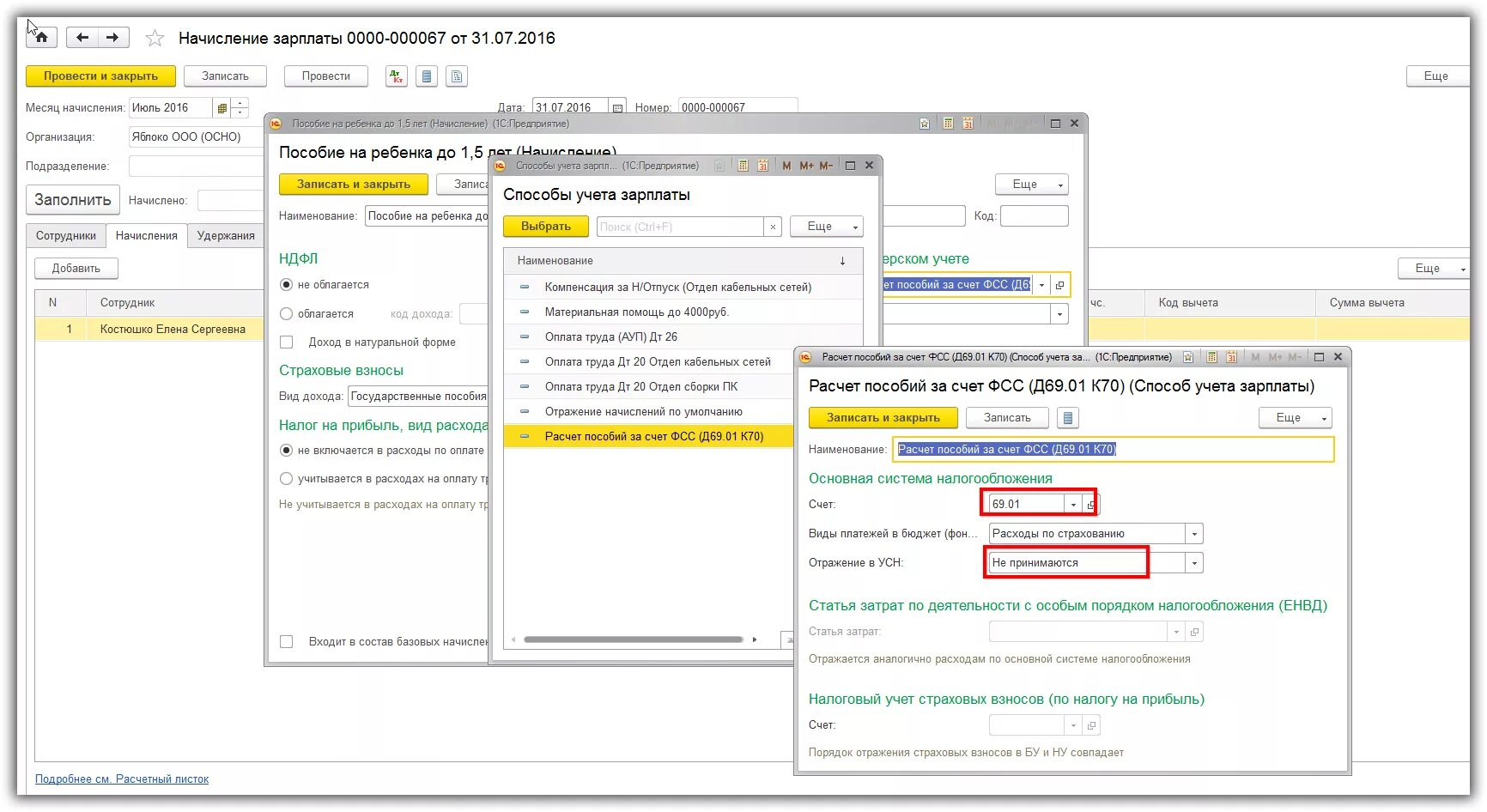Switch to the Удержания tab
The width and height of the screenshot is (1487, 812).
pos(226,236)
